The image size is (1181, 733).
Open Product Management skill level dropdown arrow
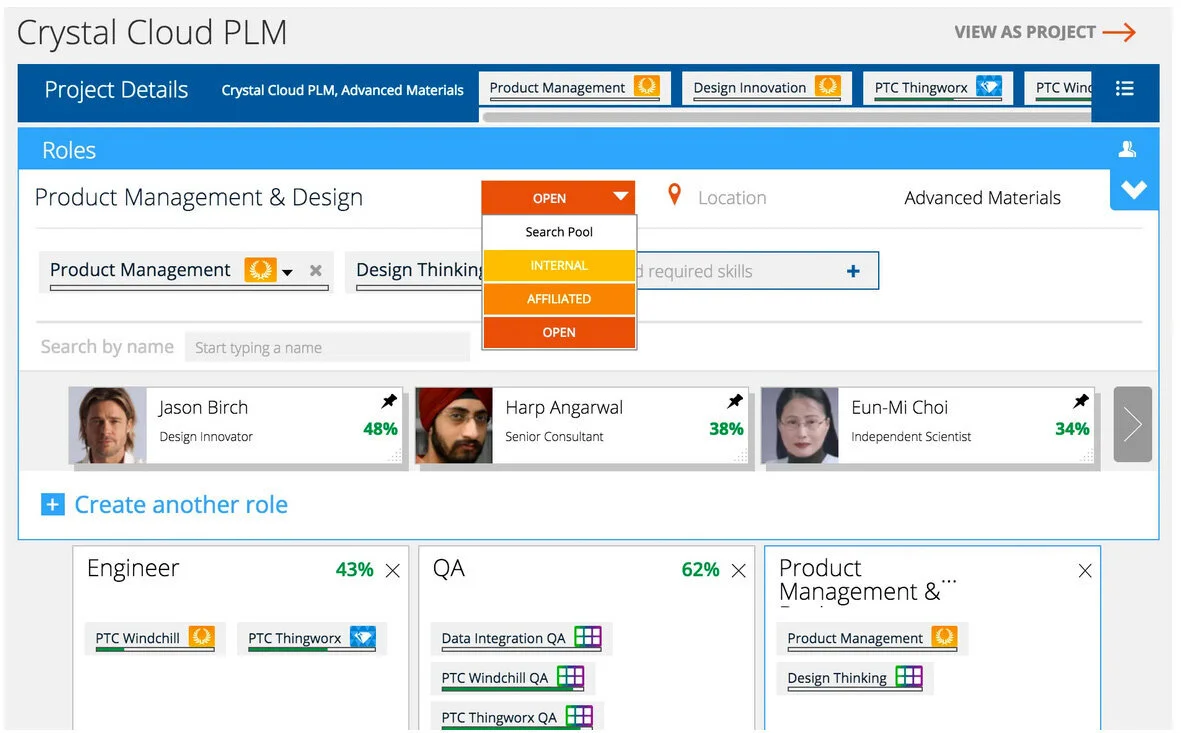pyautogui.click(x=287, y=272)
